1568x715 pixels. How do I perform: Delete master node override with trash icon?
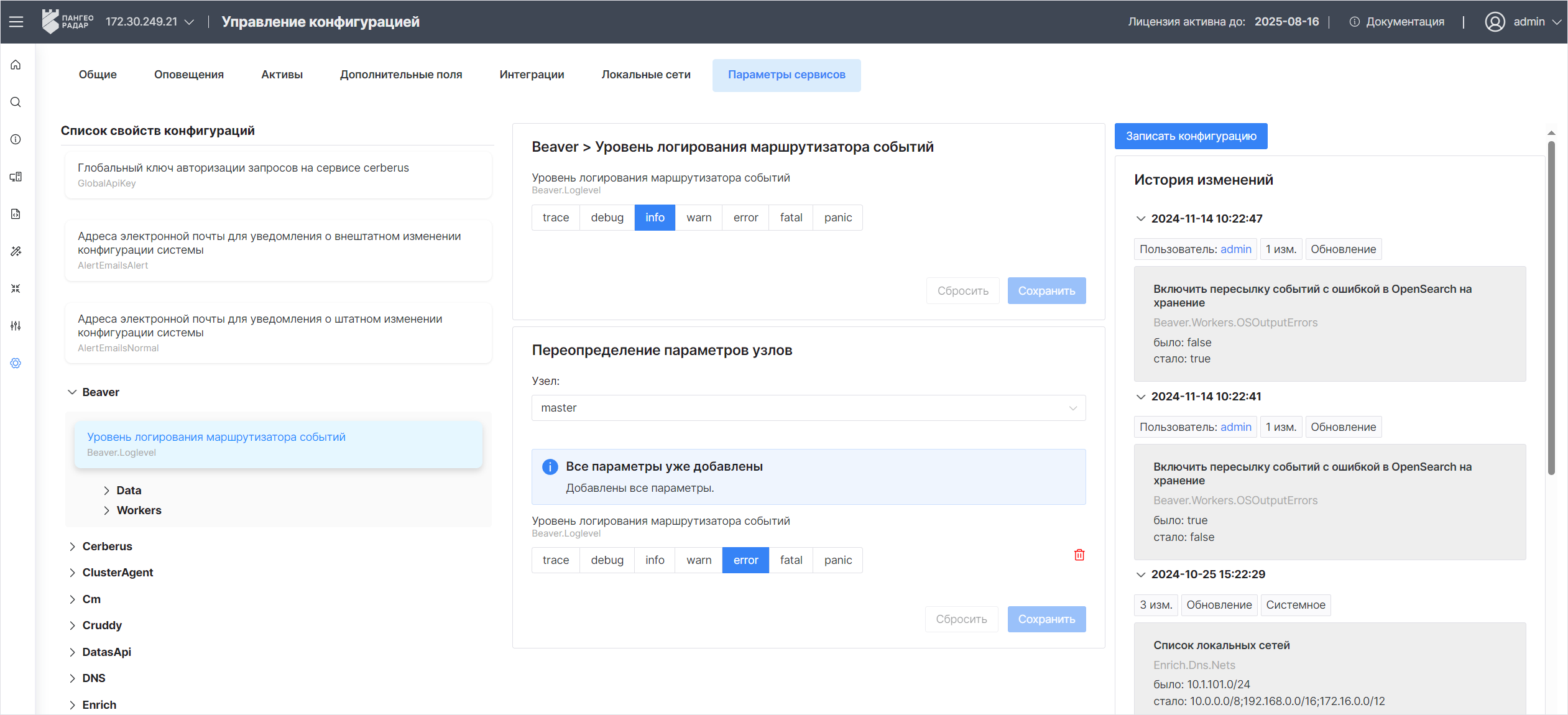pos(1079,555)
